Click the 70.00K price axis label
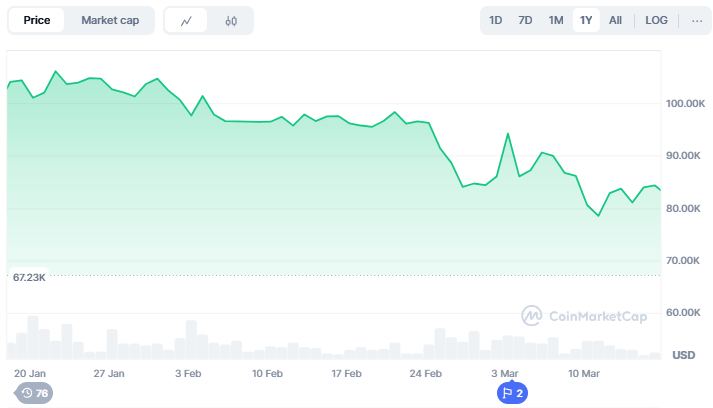This screenshot has height=408, width=713. pos(683,261)
